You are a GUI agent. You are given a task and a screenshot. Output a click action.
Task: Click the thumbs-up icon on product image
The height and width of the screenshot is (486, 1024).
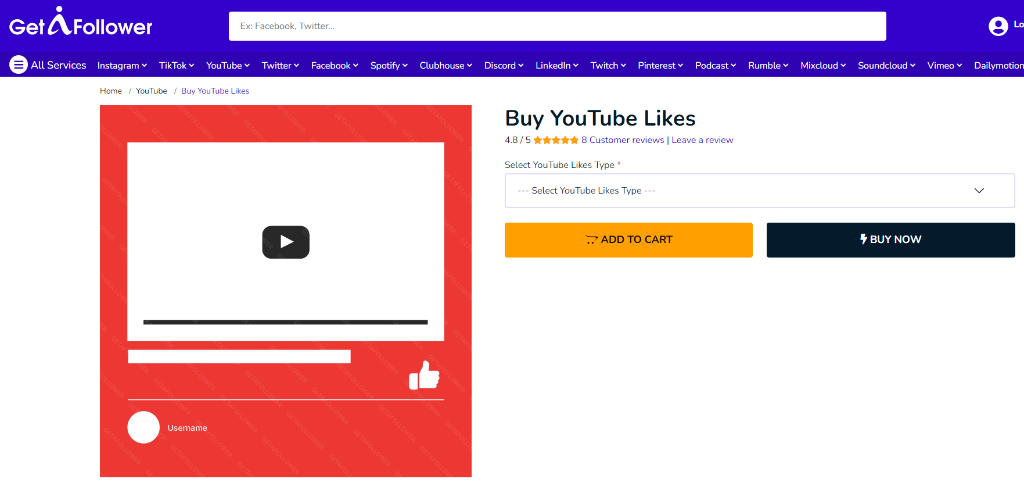click(x=424, y=376)
